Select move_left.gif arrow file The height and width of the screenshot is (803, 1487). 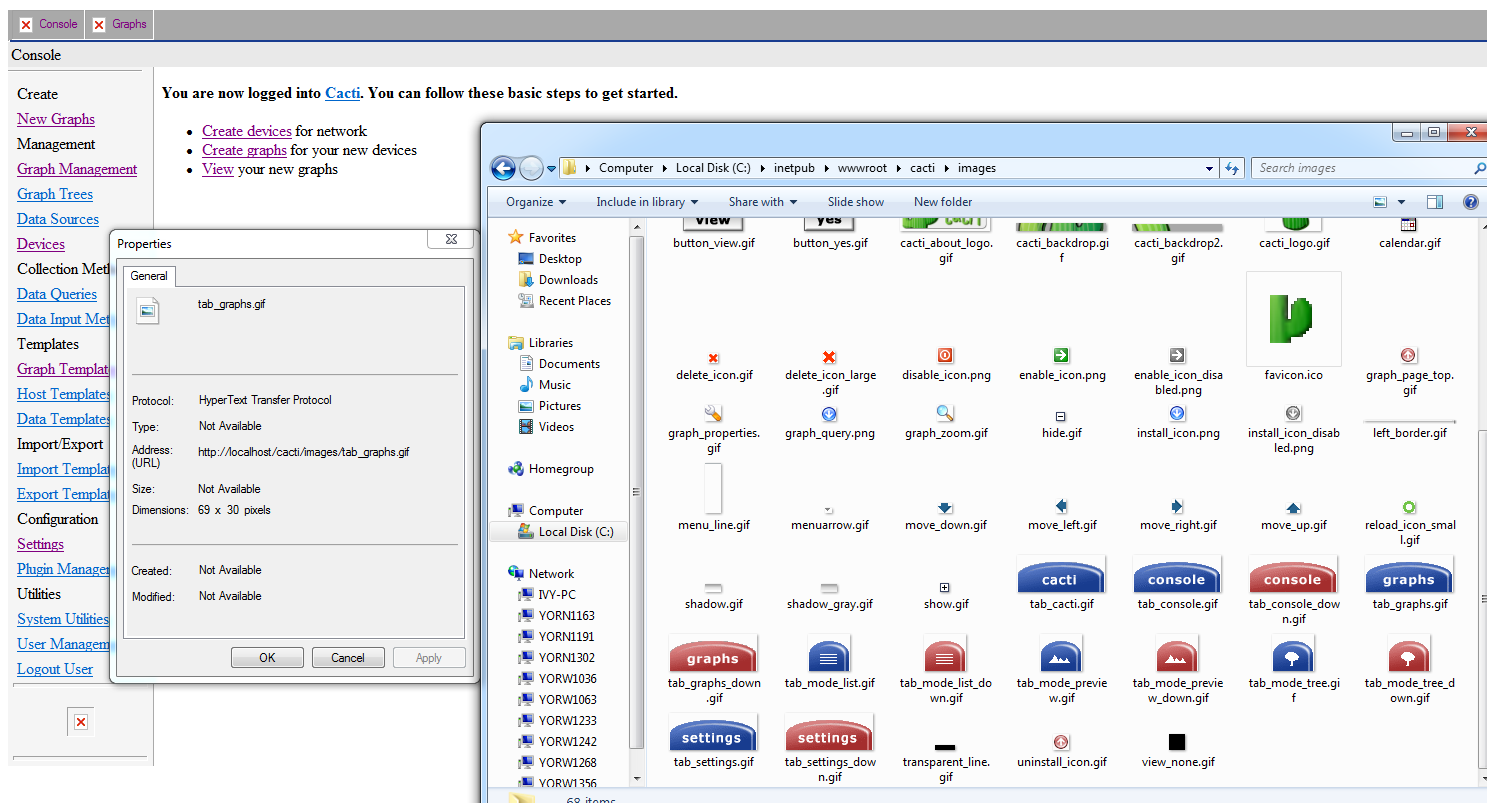(x=1061, y=506)
